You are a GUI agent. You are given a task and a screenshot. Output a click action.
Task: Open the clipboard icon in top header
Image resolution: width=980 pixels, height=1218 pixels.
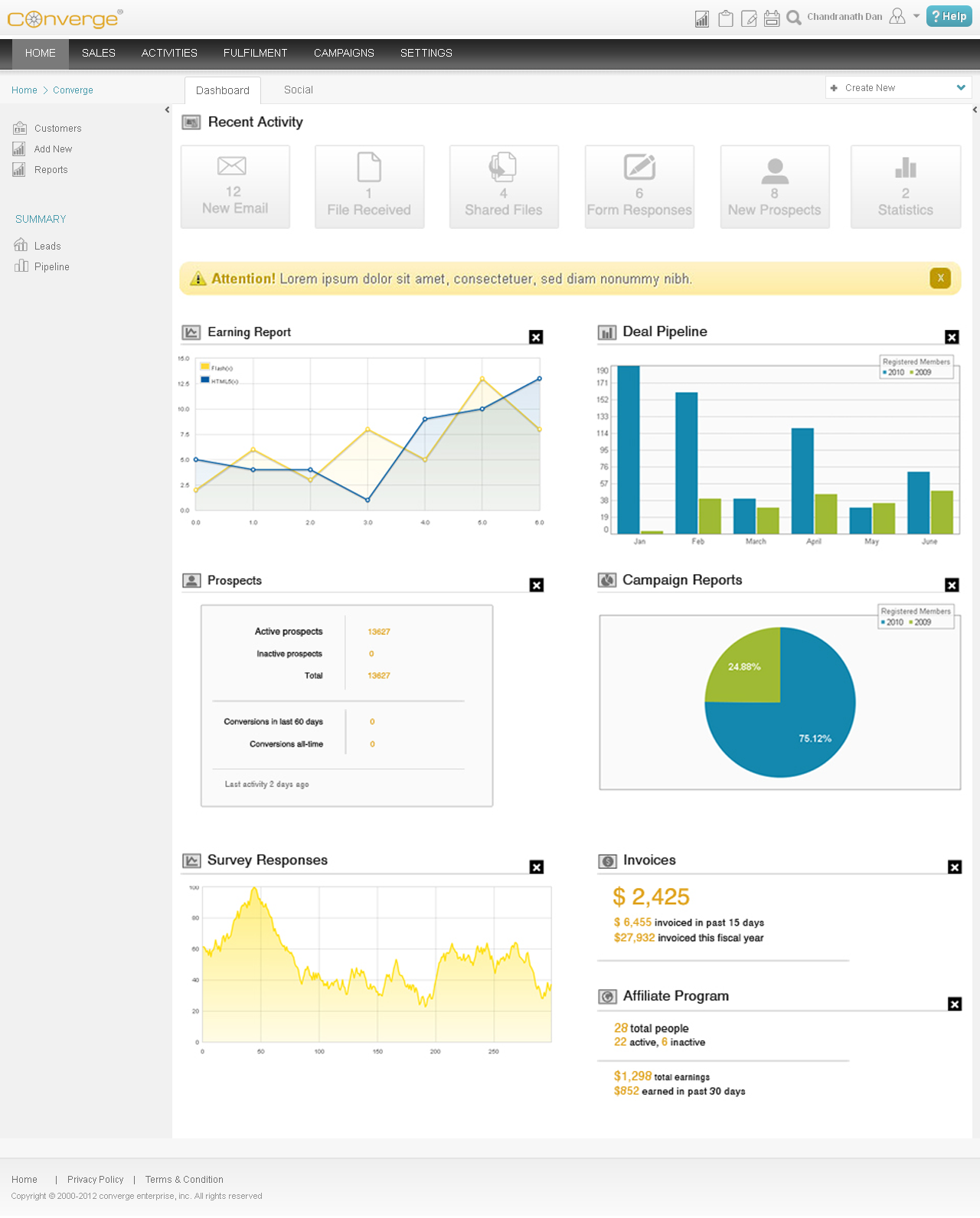(x=726, y=18)
